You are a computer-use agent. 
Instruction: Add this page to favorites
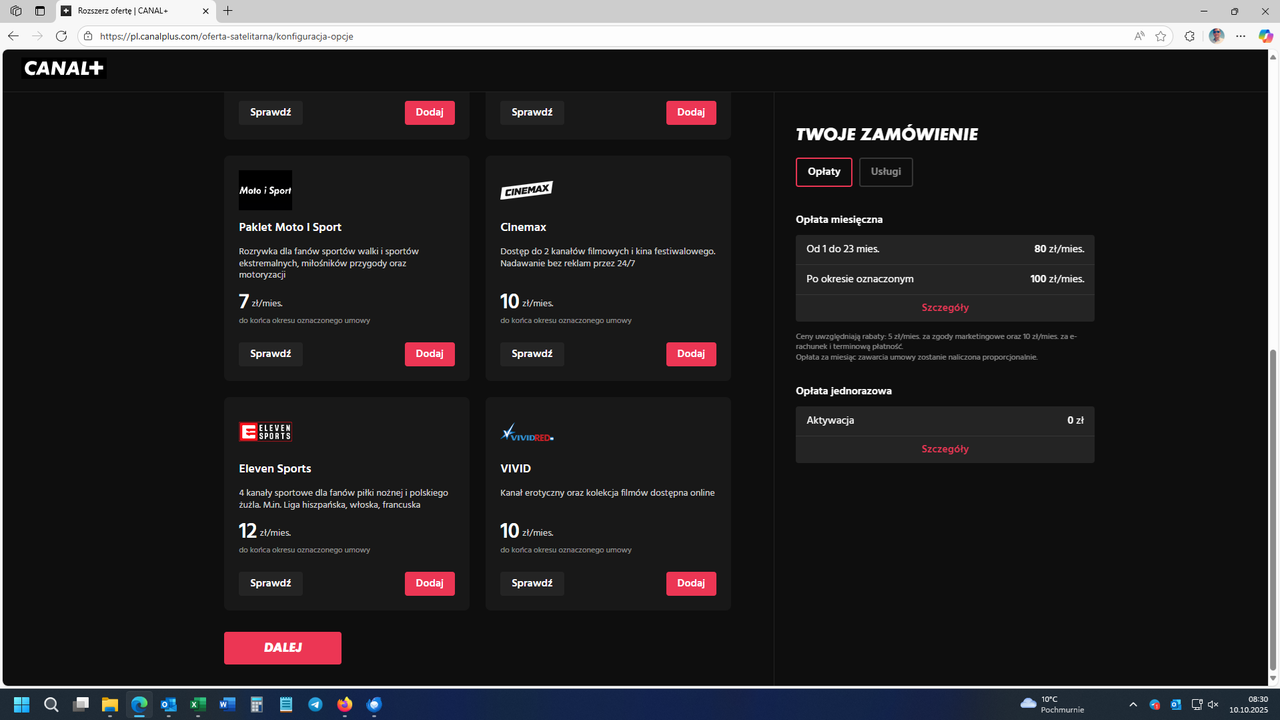coord(1161,36)
